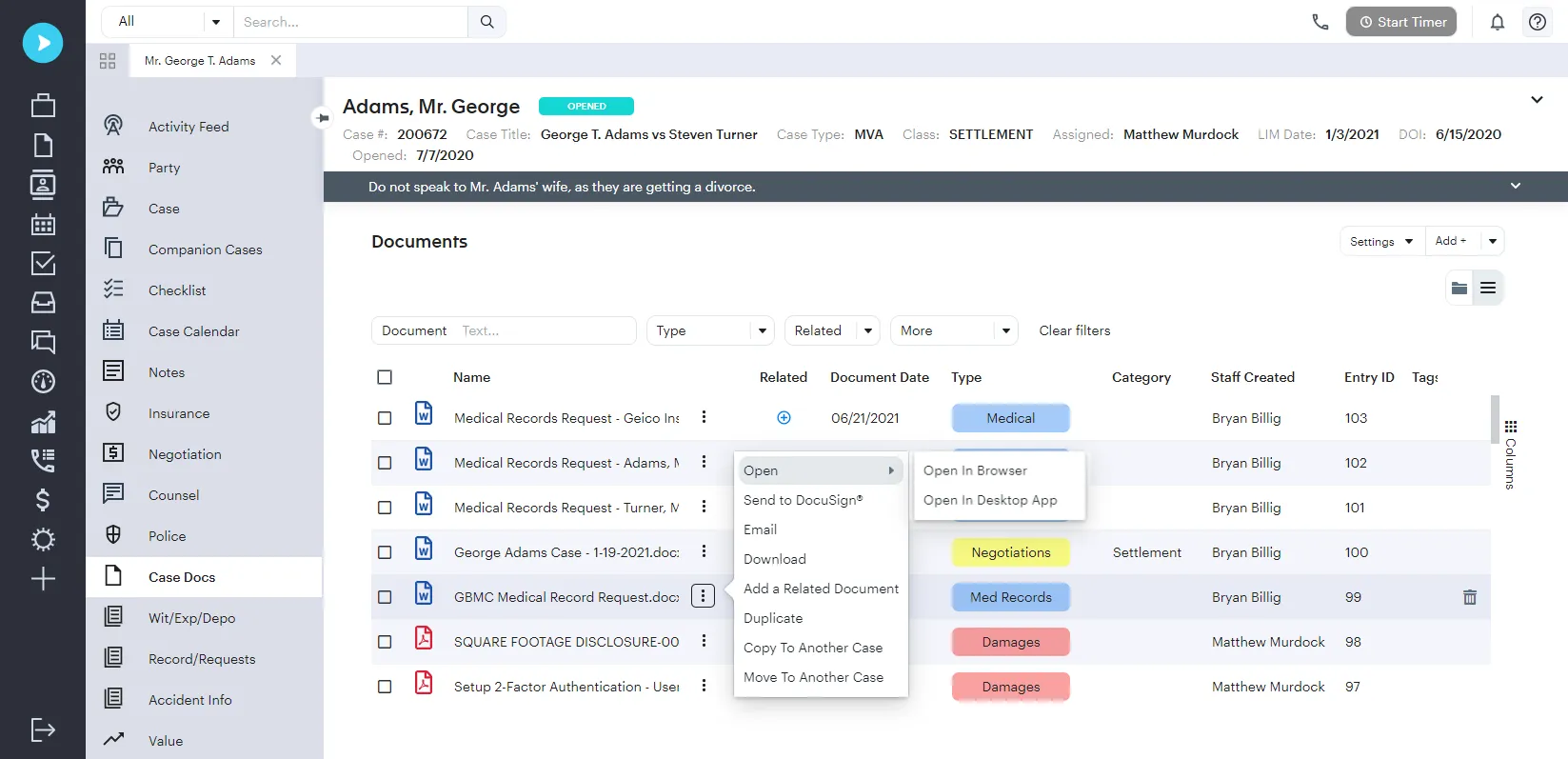This screenshot has width=1568, height=759.
Task: Select checkbox for SQUARE FOOTAGE DISCLOSURE document
Action: tap(385, 642)
